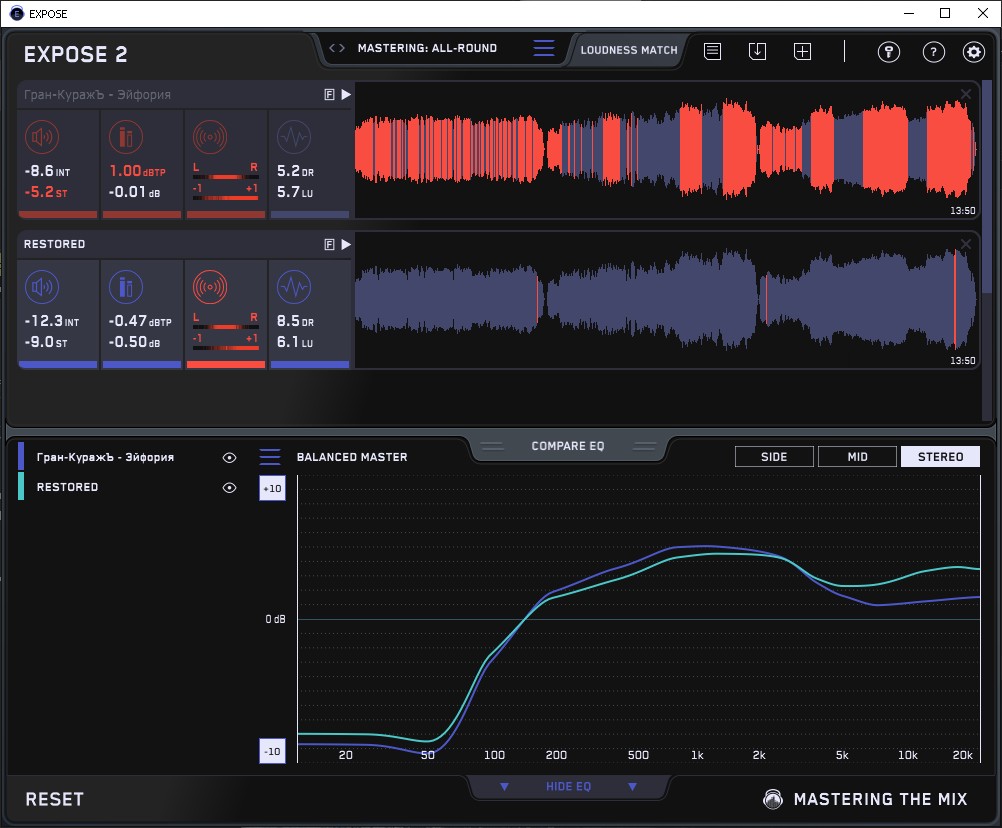This screenshot has height=828, width=1002.
Task: Open the Balanced Master EQ reference menu
Action: (x=270, y=457)
